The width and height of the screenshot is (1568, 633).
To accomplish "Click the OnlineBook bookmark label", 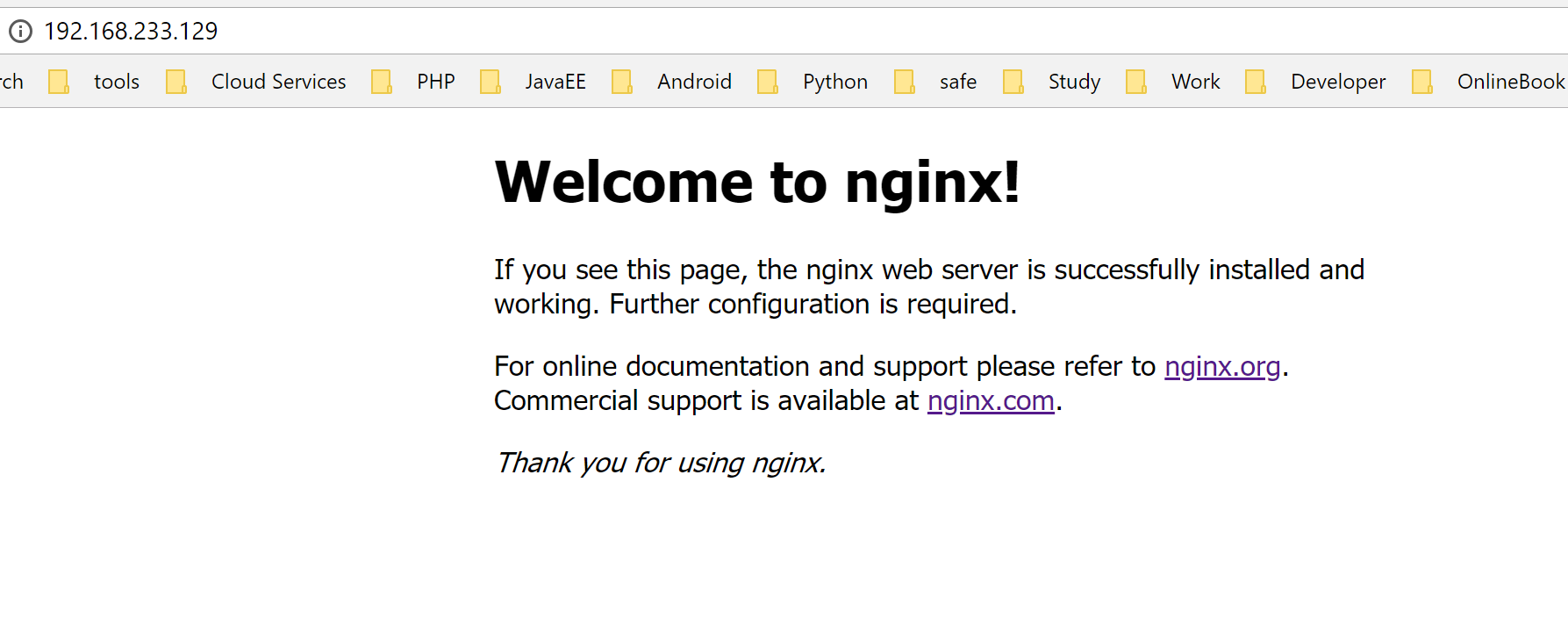I will coord(1511,82).
